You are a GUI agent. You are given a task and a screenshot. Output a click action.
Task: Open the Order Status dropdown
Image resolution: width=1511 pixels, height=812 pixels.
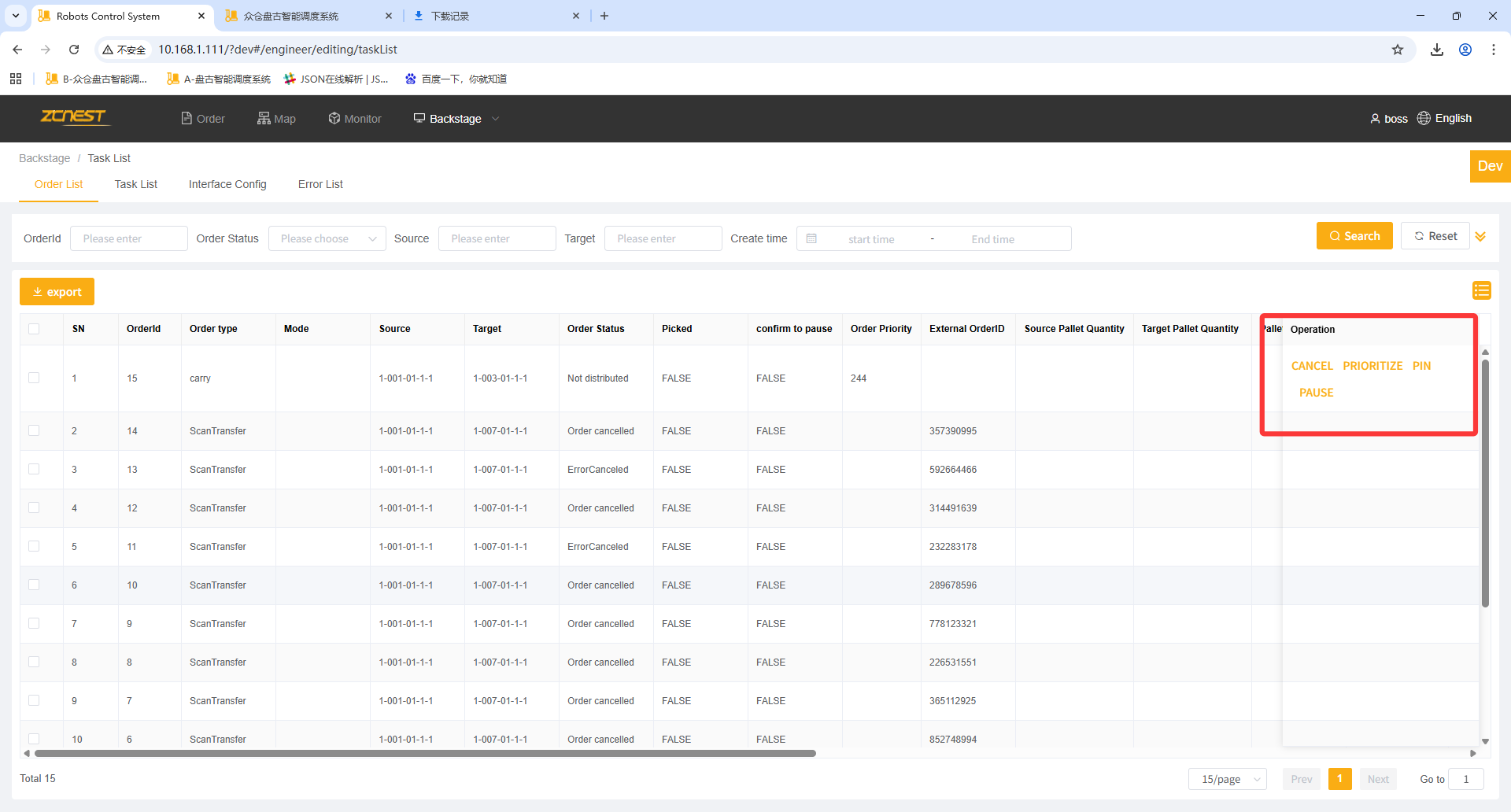point(327,239)
